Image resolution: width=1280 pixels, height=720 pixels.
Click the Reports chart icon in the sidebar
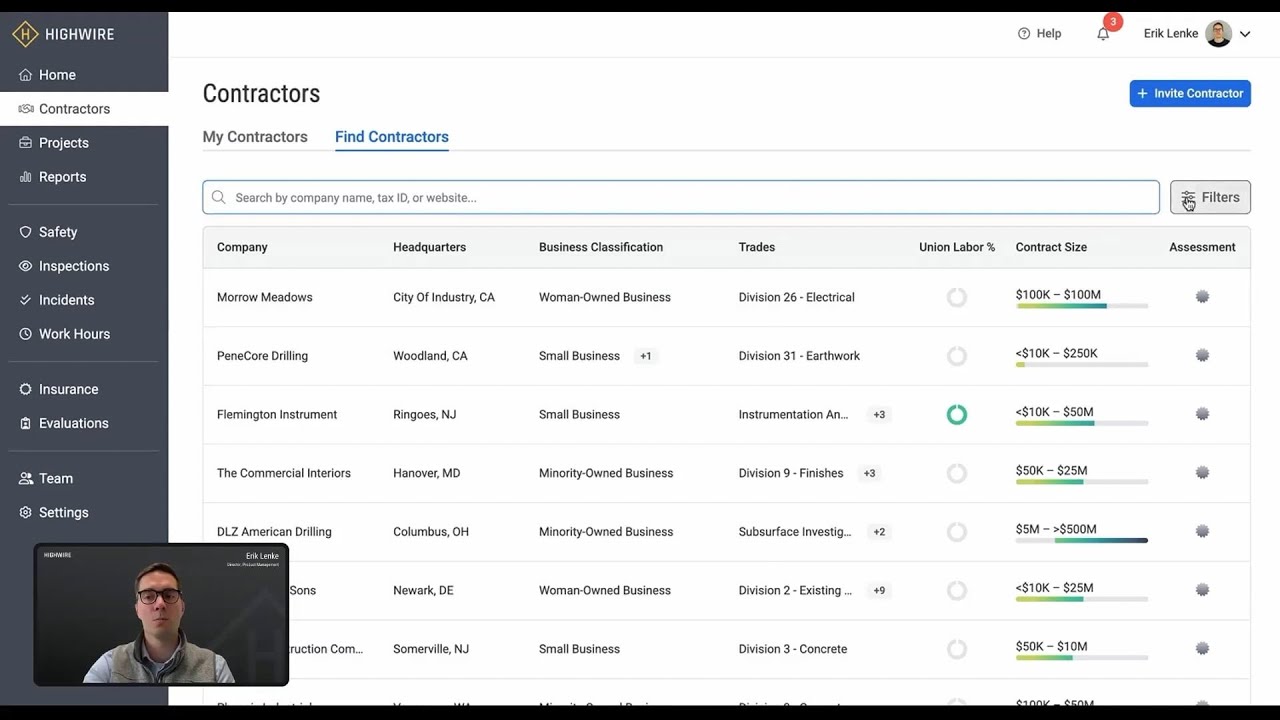(x=26, y=177)
